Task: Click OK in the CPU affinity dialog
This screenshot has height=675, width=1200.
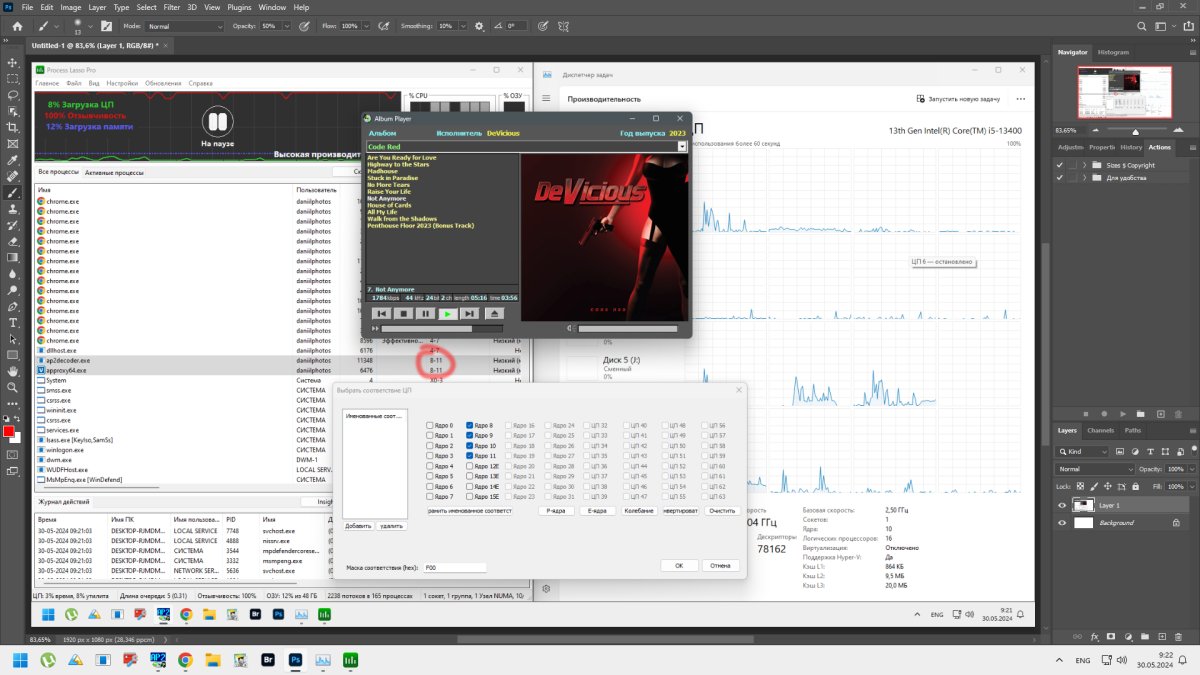Action: [679, 565]
